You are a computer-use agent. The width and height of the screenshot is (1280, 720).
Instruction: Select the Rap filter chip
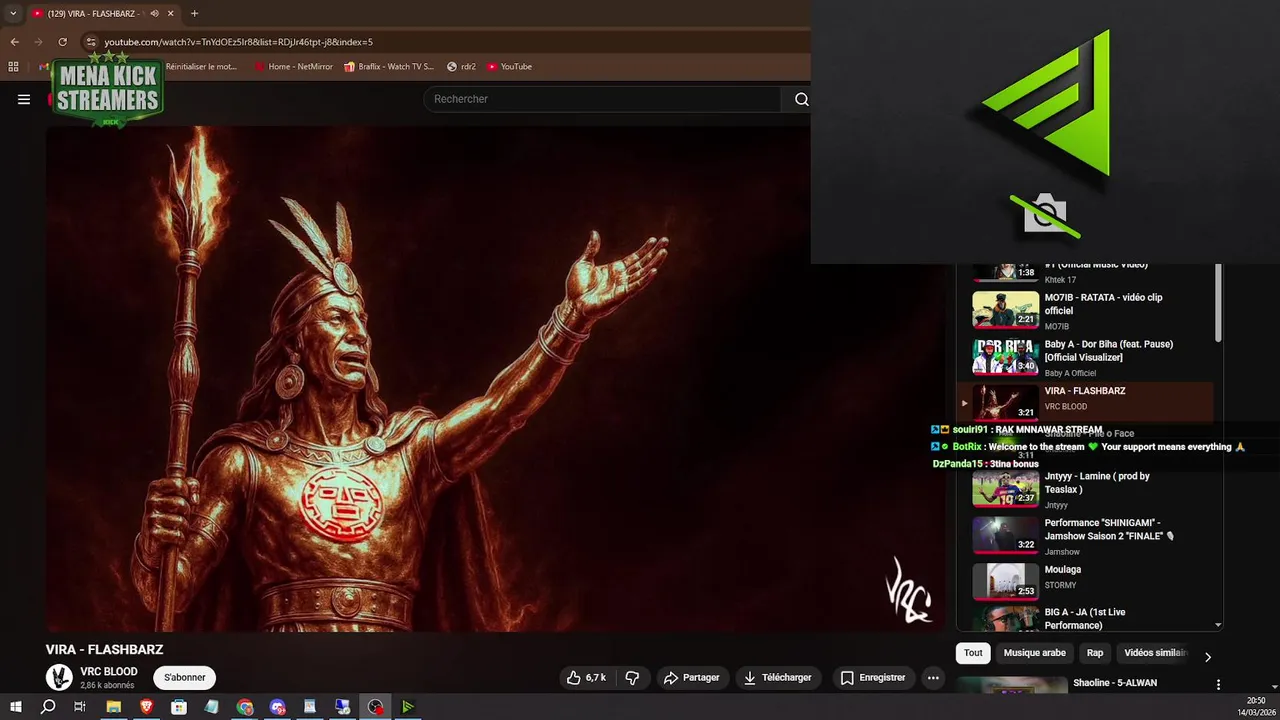1095,653
